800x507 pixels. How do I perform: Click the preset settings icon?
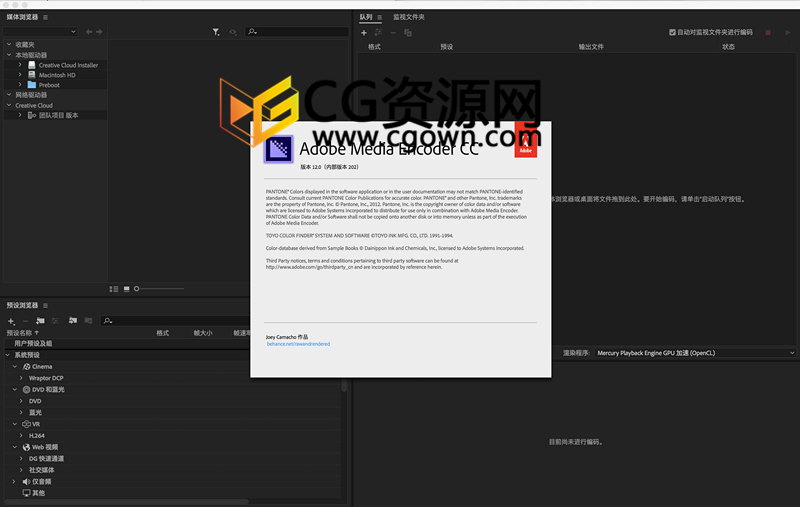(55, 321)
